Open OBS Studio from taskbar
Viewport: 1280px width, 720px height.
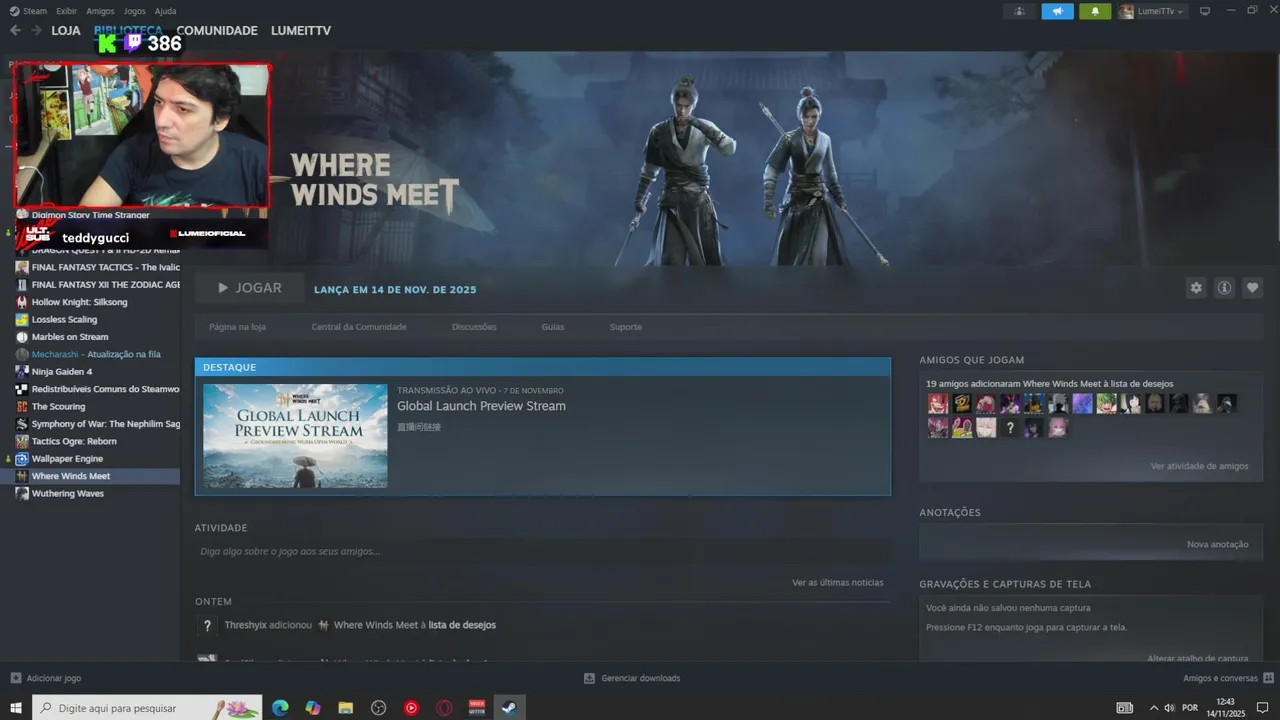tap(378, 708)
